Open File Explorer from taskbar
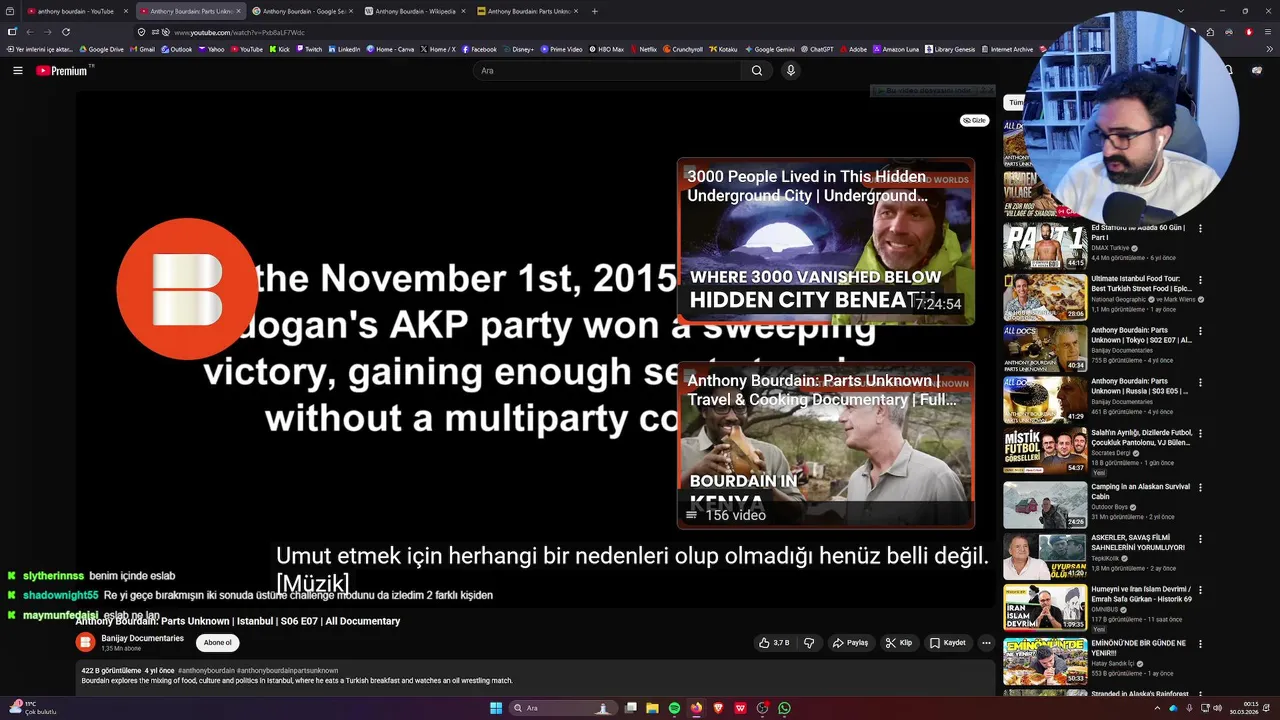 coord(652,708)
